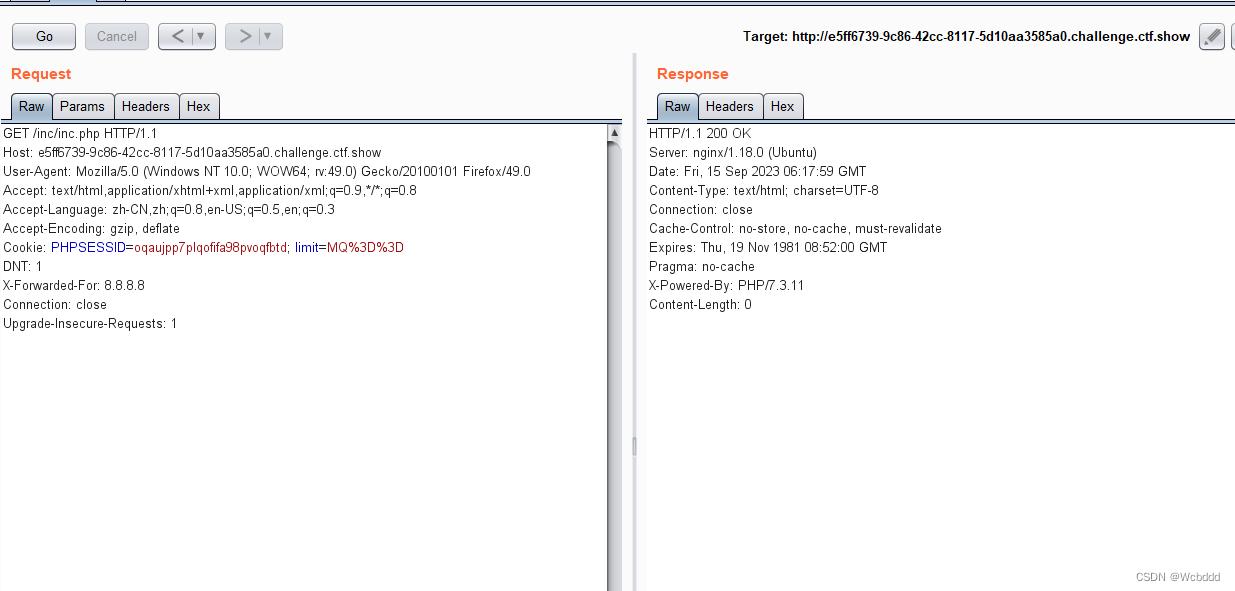
Task: Click the request scrollbar up arrow
Action: point(614,133)
